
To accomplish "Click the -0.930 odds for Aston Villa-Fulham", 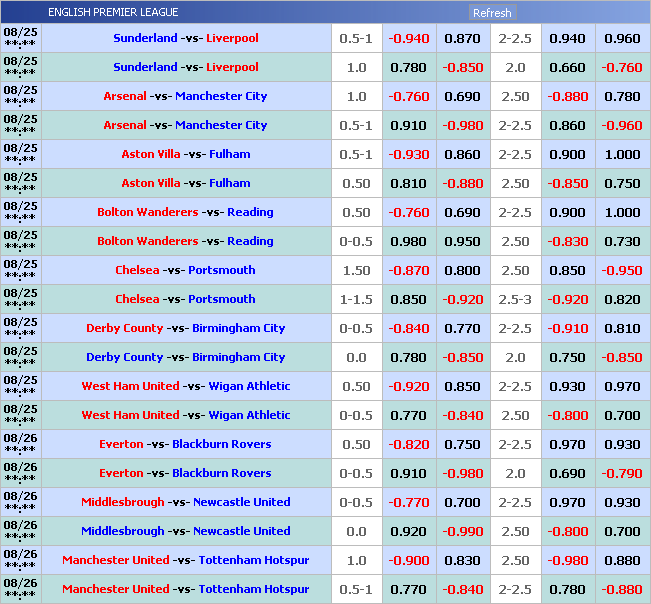I will [408, 155].
